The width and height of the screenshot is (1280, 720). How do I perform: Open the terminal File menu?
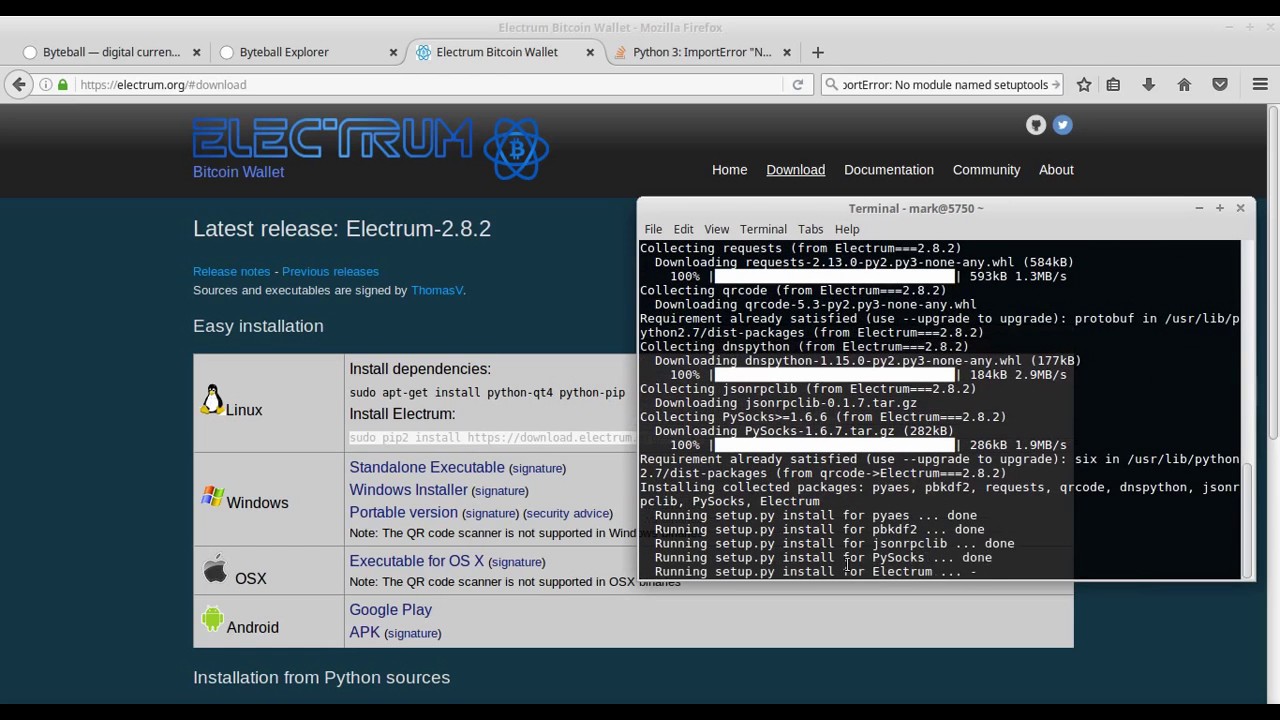[x=653, y=229]
